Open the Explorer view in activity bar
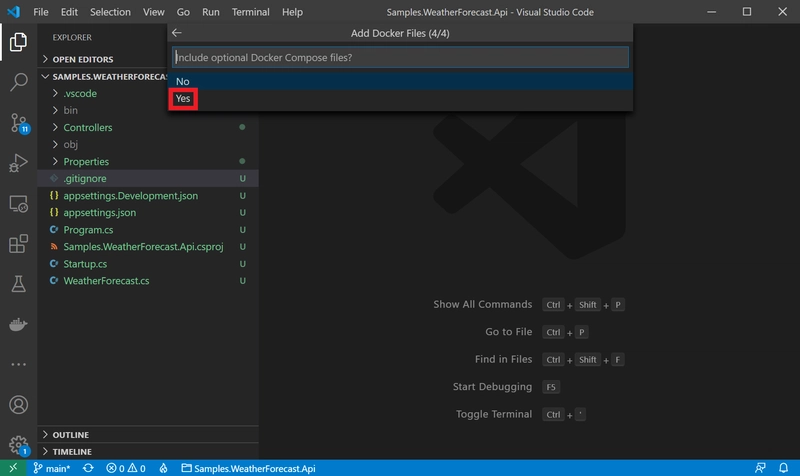800x476 pixels. (x=18, y=42)
